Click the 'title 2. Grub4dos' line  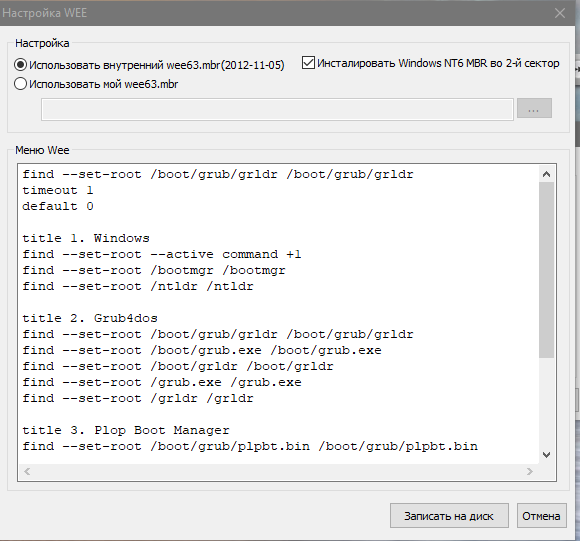pyautogui.click(x=90, y=318)
